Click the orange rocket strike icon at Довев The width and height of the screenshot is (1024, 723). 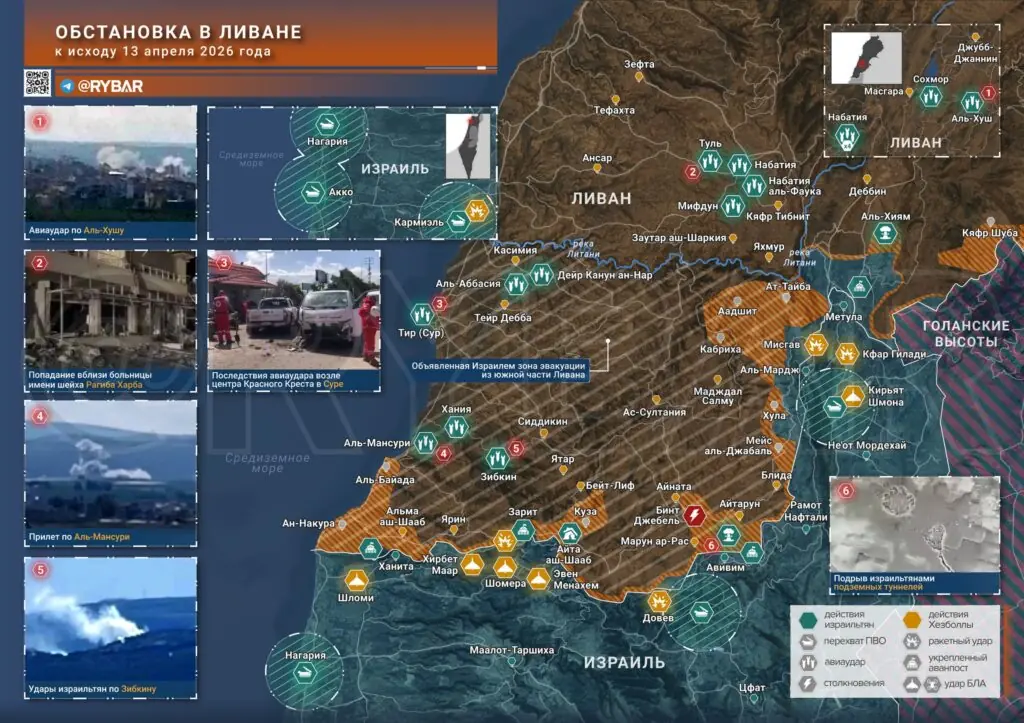[659, 601]
